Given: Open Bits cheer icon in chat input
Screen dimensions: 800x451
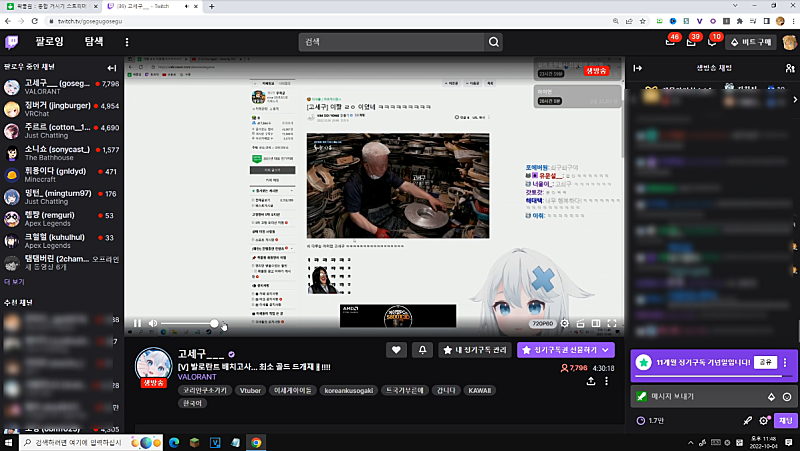Looking at the screenshot, I should coord(771,396).
